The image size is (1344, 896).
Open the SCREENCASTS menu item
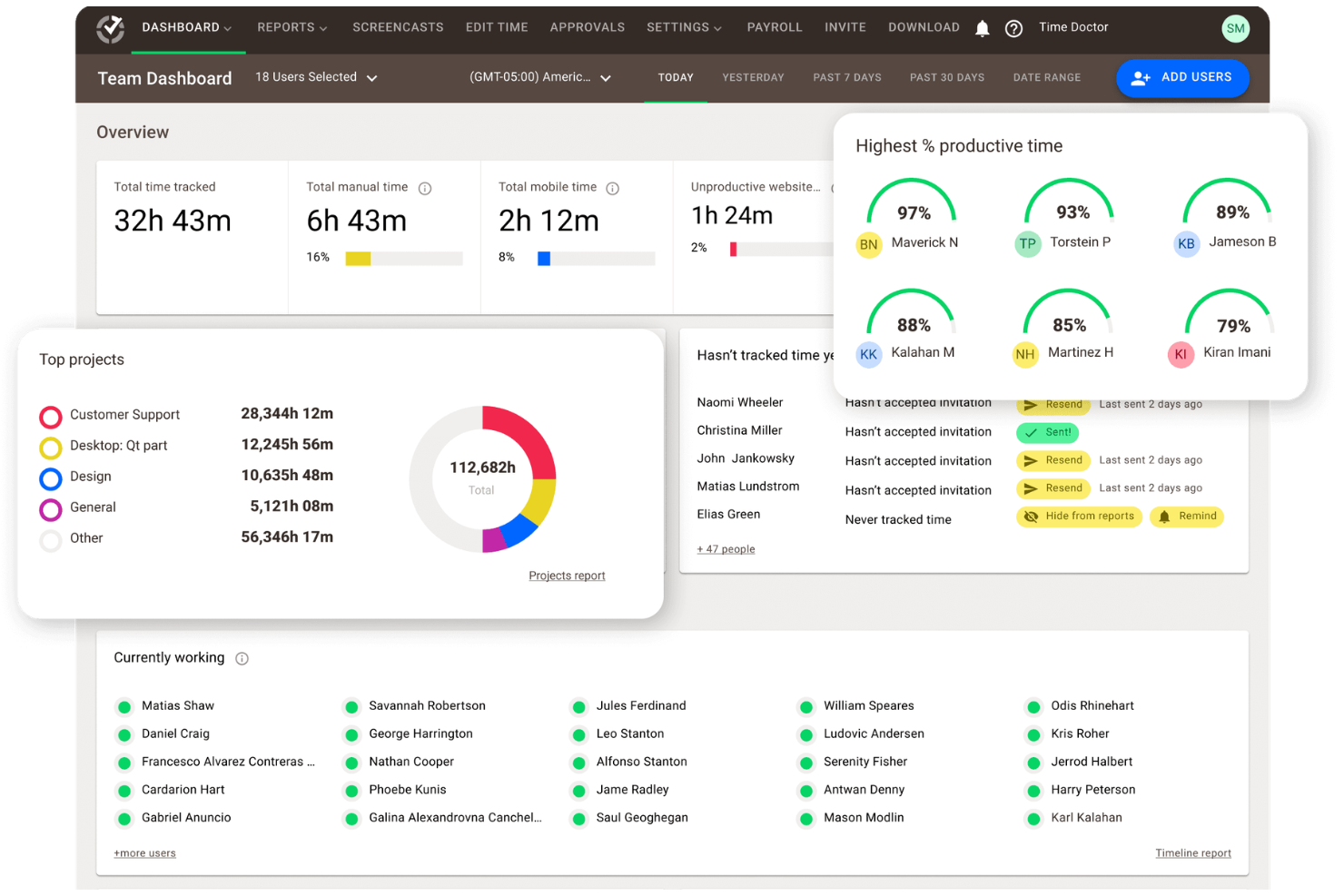point(398,27)
